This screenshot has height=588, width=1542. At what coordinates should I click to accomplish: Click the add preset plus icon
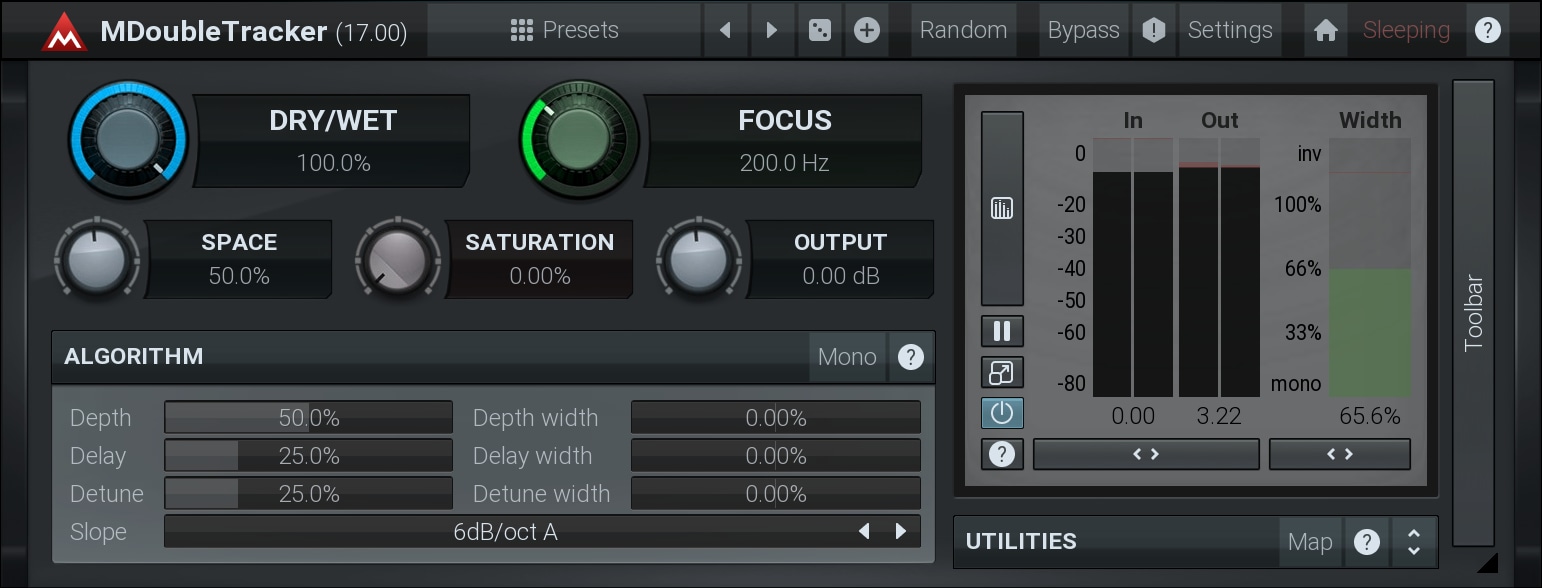[x=867, y=30]
